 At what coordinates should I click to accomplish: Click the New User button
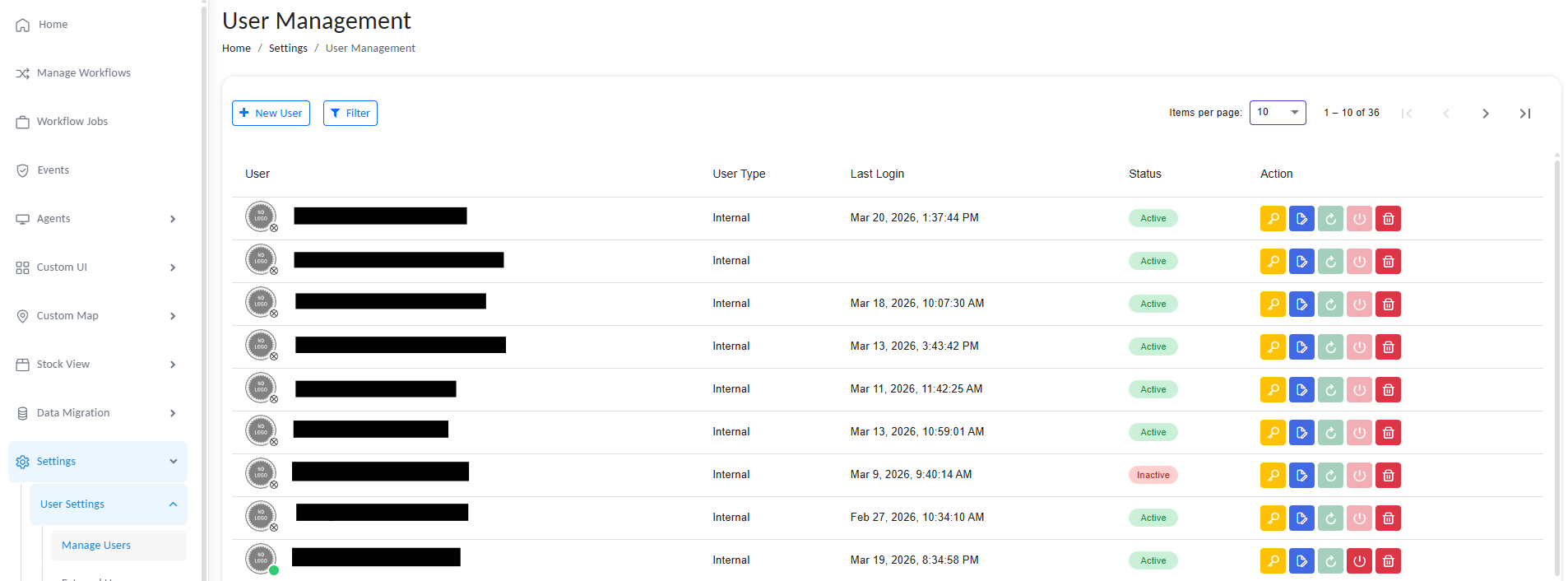point(271,114)
